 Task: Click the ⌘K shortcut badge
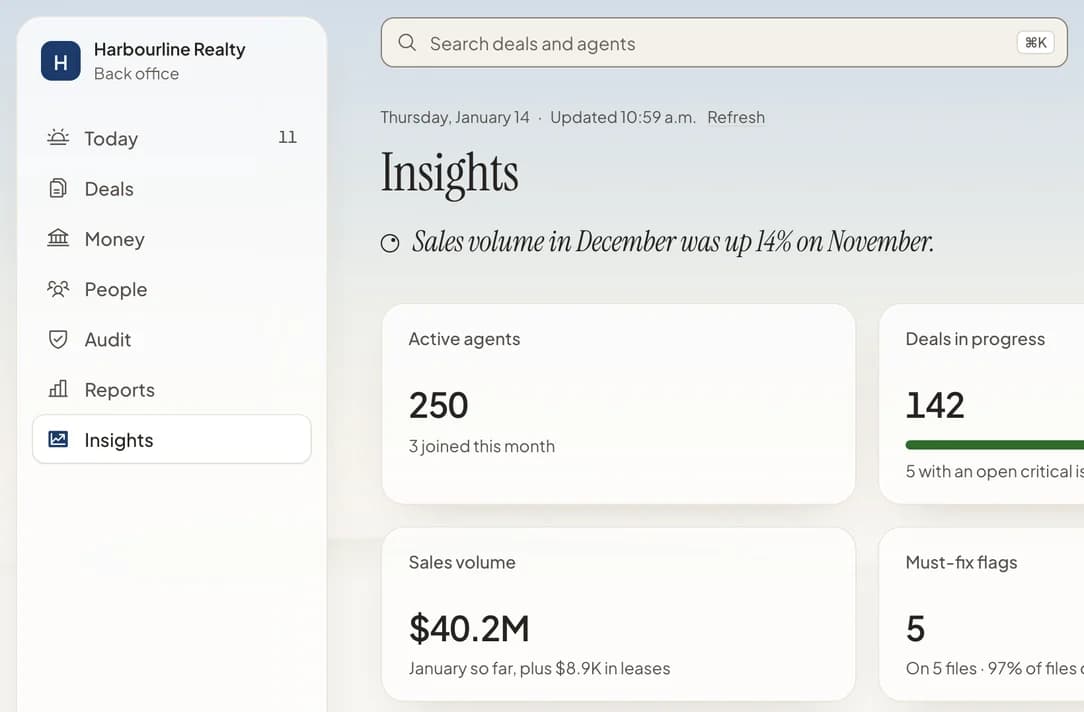(x=1036, y=43)
